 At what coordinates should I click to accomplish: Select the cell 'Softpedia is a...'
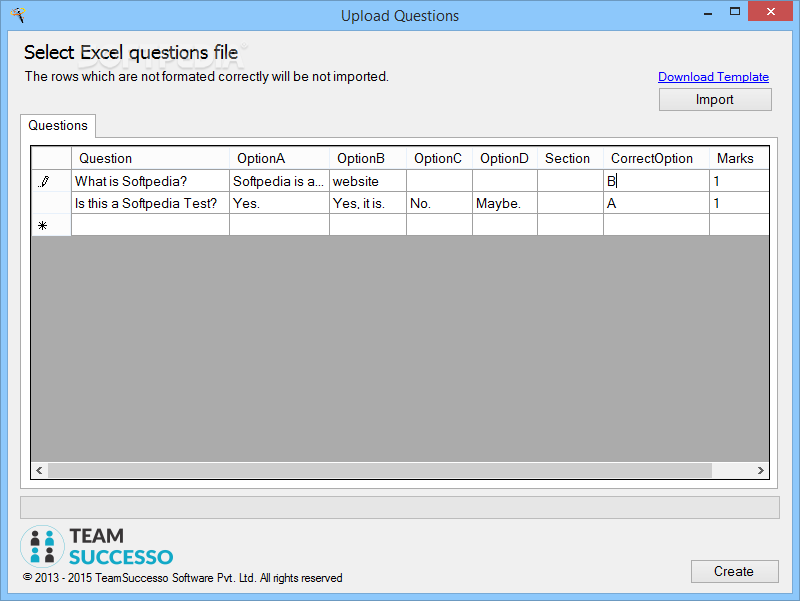(x=279, y=181)
